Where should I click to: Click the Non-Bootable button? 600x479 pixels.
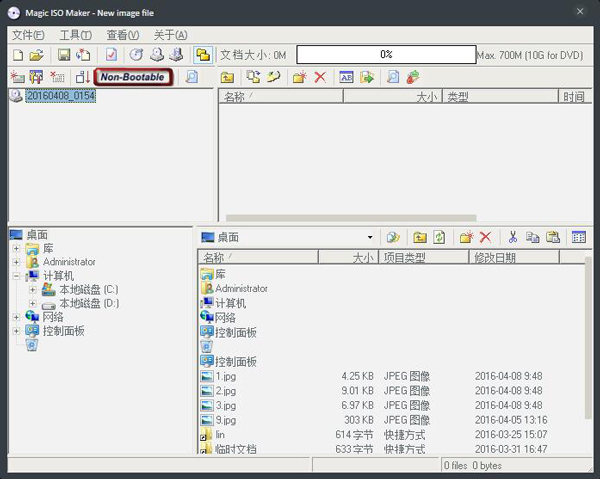[x=133, y=77]
